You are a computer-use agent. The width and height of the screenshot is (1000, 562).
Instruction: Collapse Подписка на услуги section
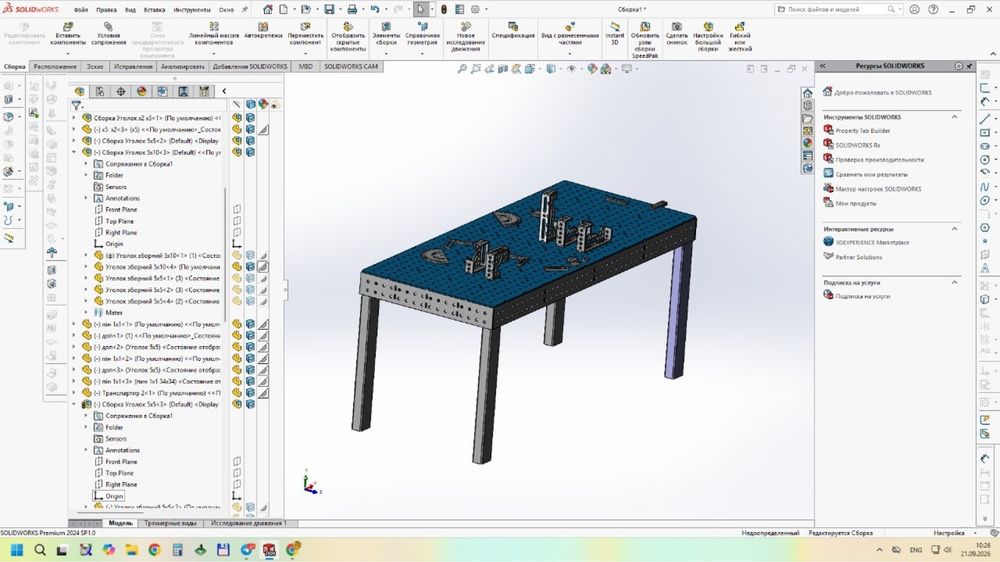pyautogui.click(x=955, y=283)
